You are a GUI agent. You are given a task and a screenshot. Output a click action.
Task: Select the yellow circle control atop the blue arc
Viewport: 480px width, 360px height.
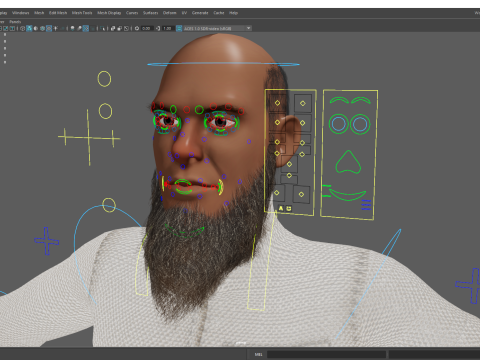point(109,205)
